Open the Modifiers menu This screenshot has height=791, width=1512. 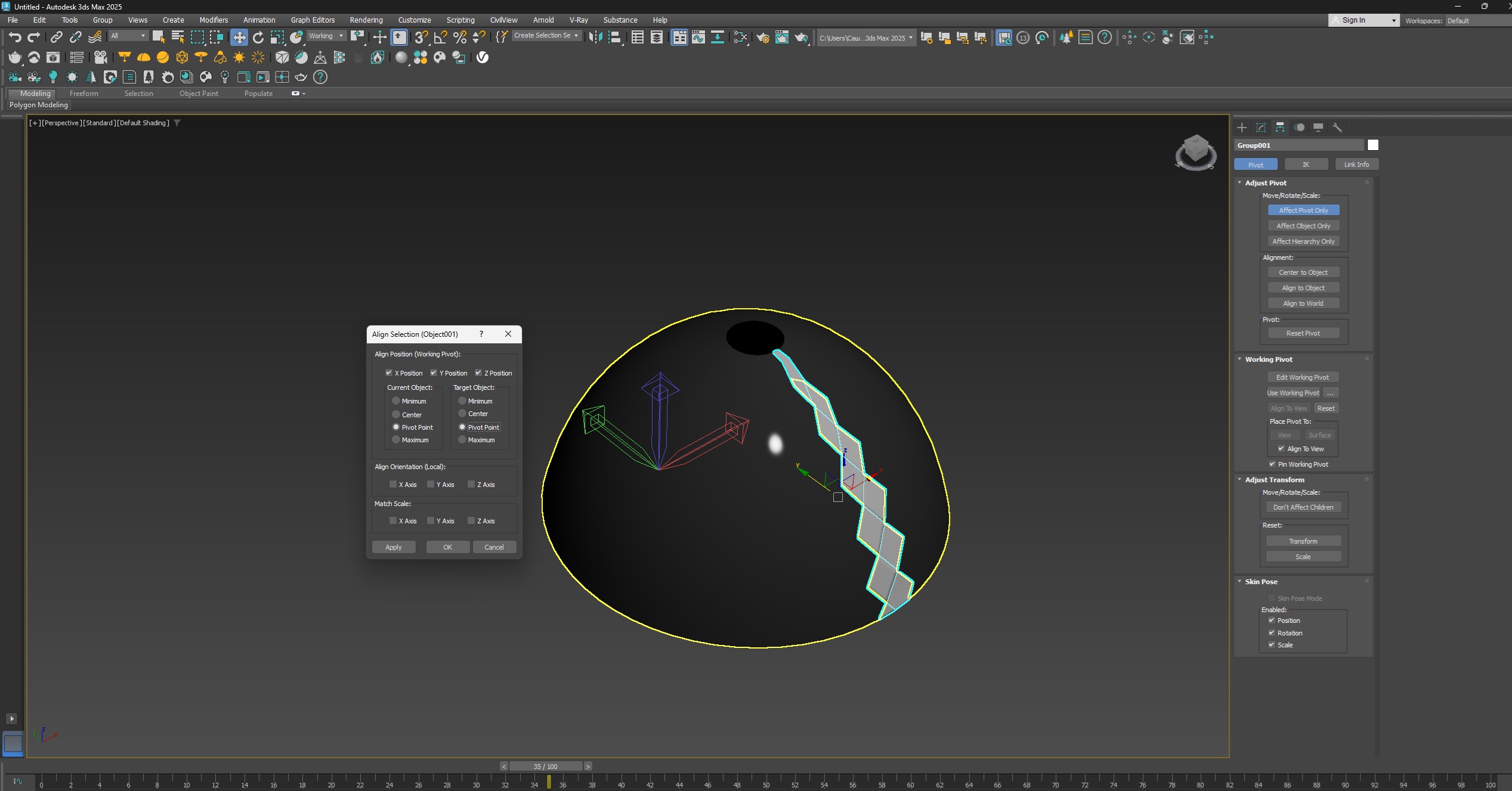coord(213,20)
